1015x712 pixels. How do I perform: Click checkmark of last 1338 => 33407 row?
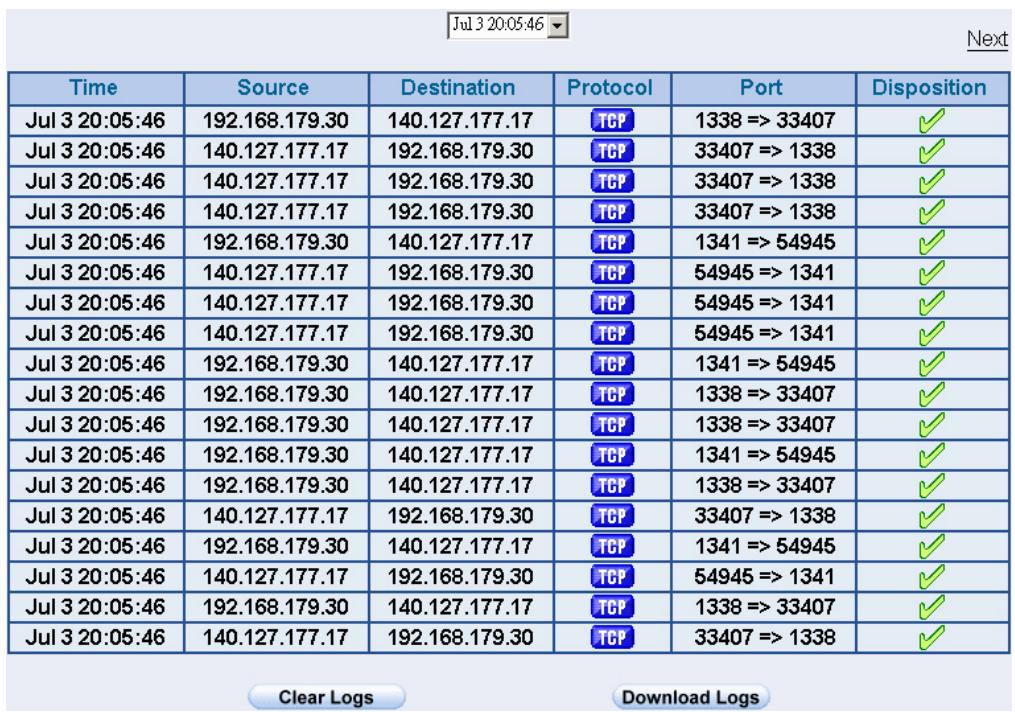click(931, 607)
